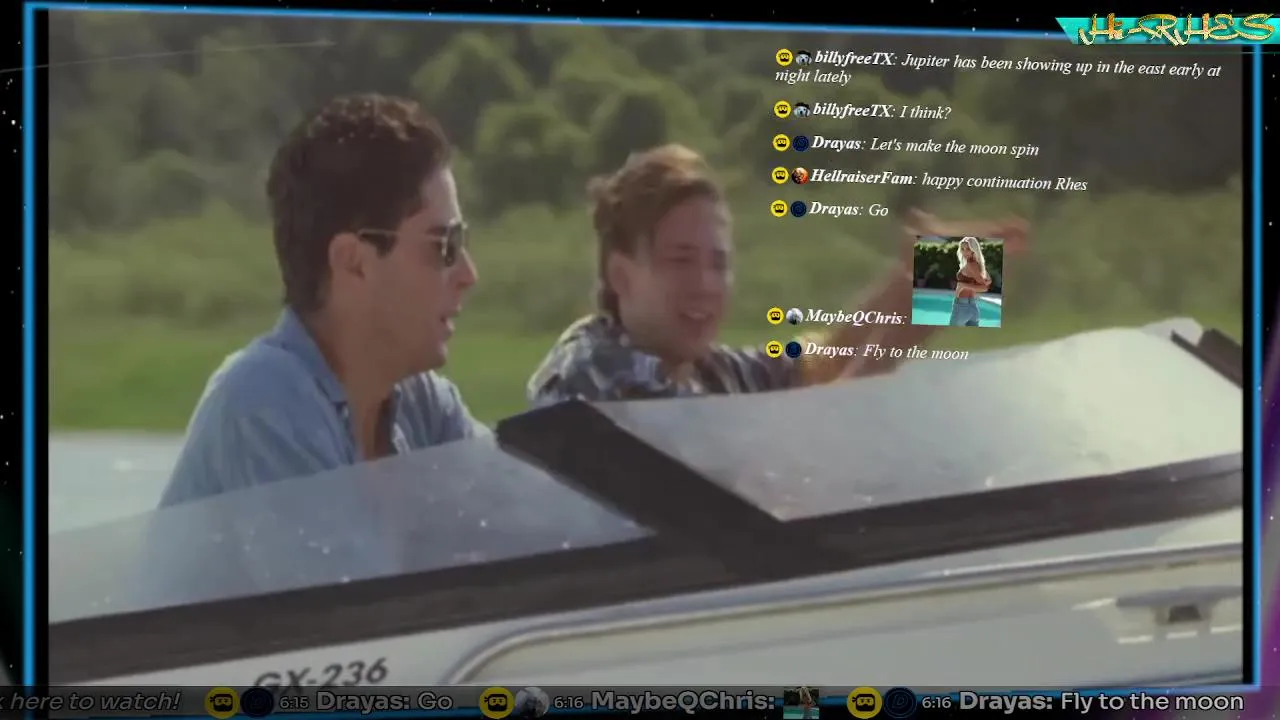Click the yellow badge on overlay 'Drayas: Go' row
The width and height of the screenshot is (1280, 720).
pyautogui.click(x=779, y=209)
